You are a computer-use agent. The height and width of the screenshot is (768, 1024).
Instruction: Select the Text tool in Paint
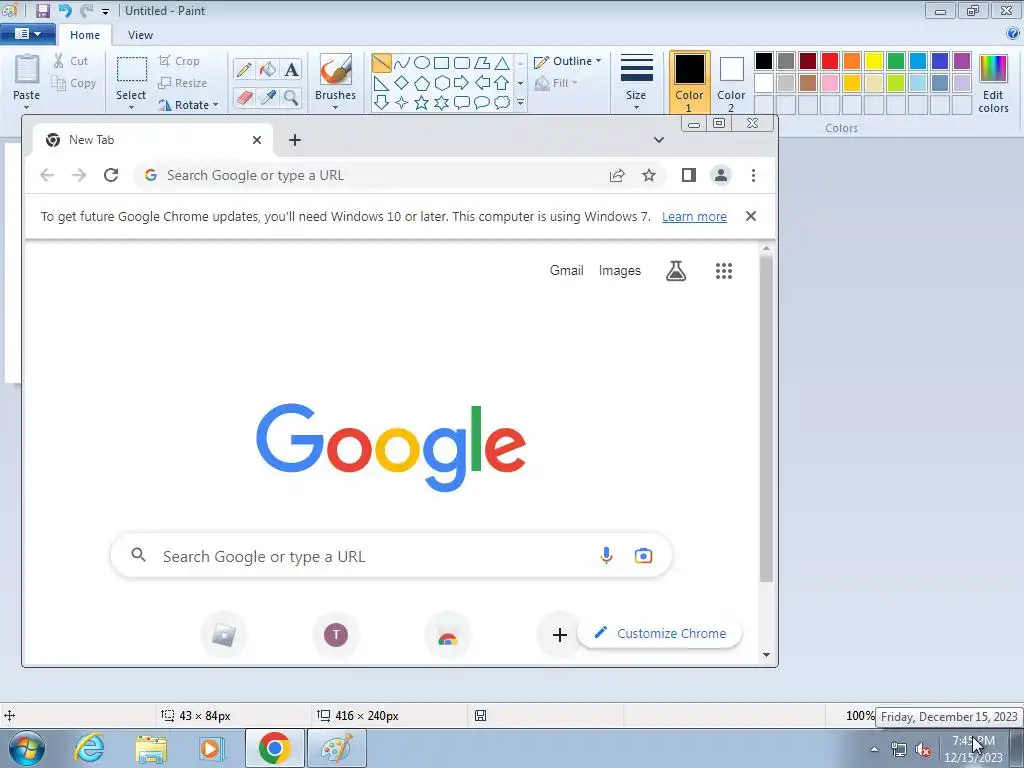(291, 69)
